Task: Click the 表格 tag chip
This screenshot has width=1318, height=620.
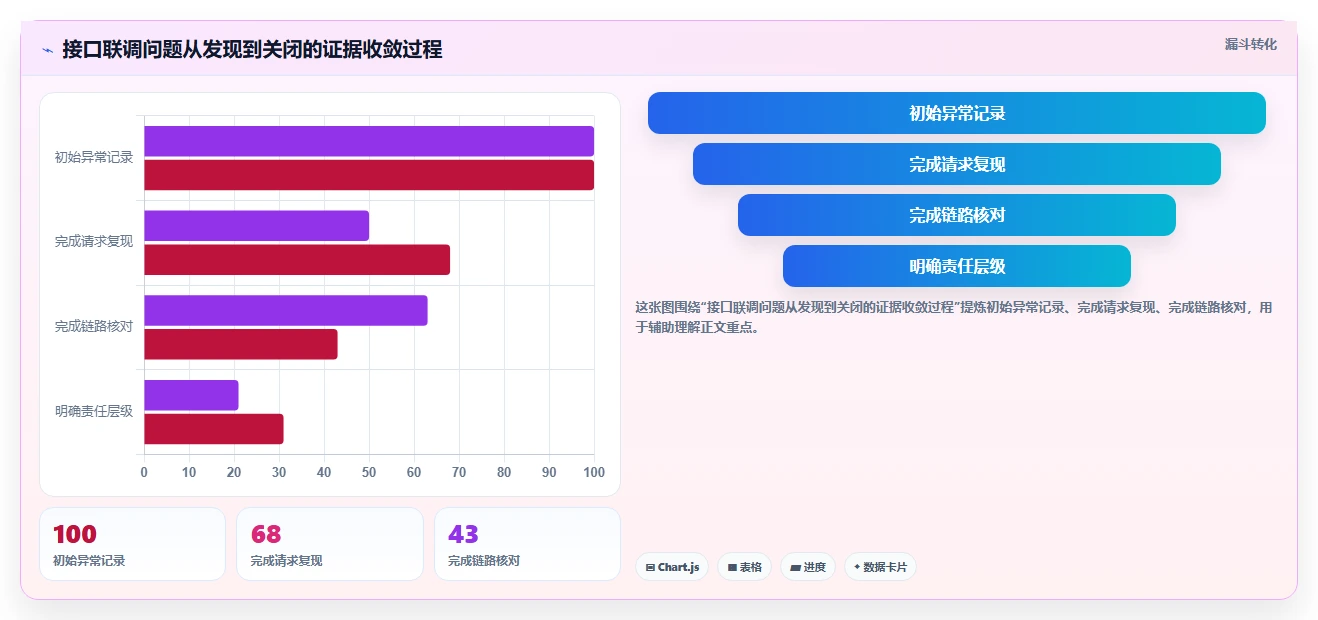Action: coord(744,567)
